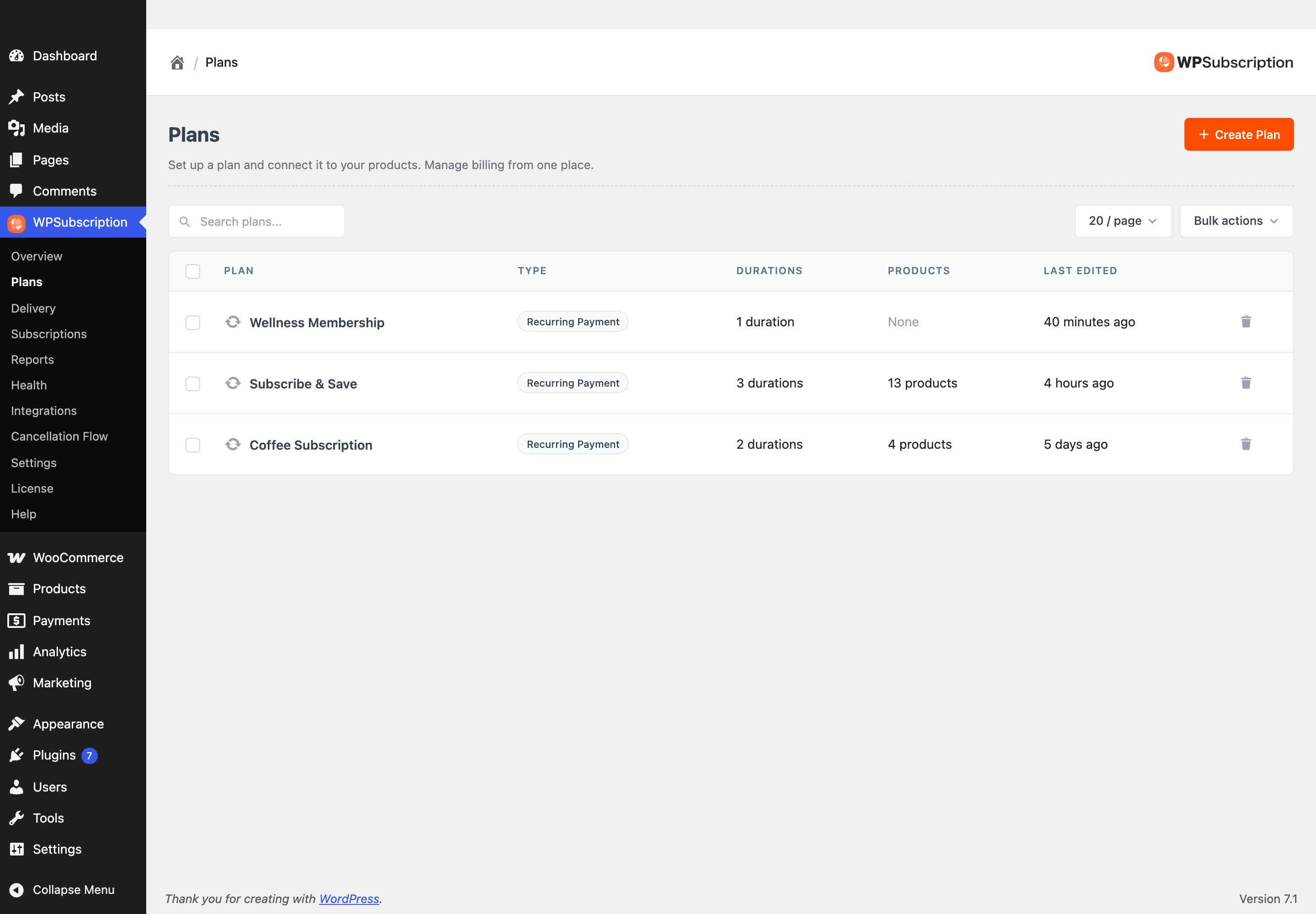The width and height of the screenshot is (1316, 914).
Task: Click the PLAN column header
Action: (239, 271)
